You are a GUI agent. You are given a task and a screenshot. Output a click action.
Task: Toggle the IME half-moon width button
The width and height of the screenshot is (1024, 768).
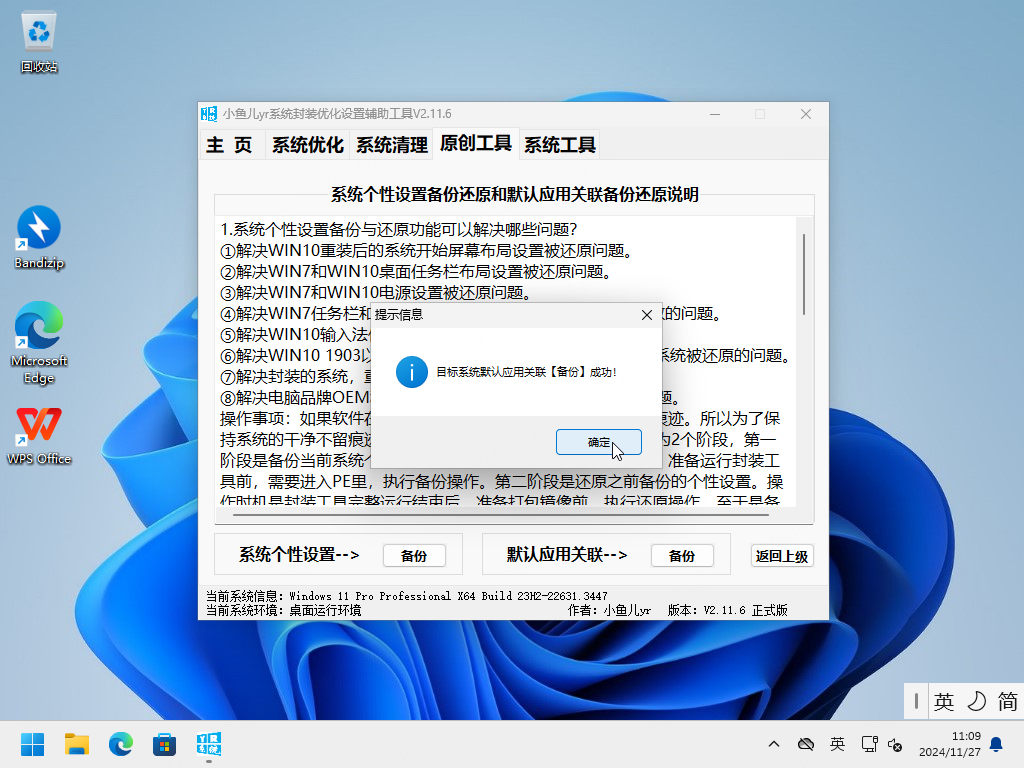976,701
